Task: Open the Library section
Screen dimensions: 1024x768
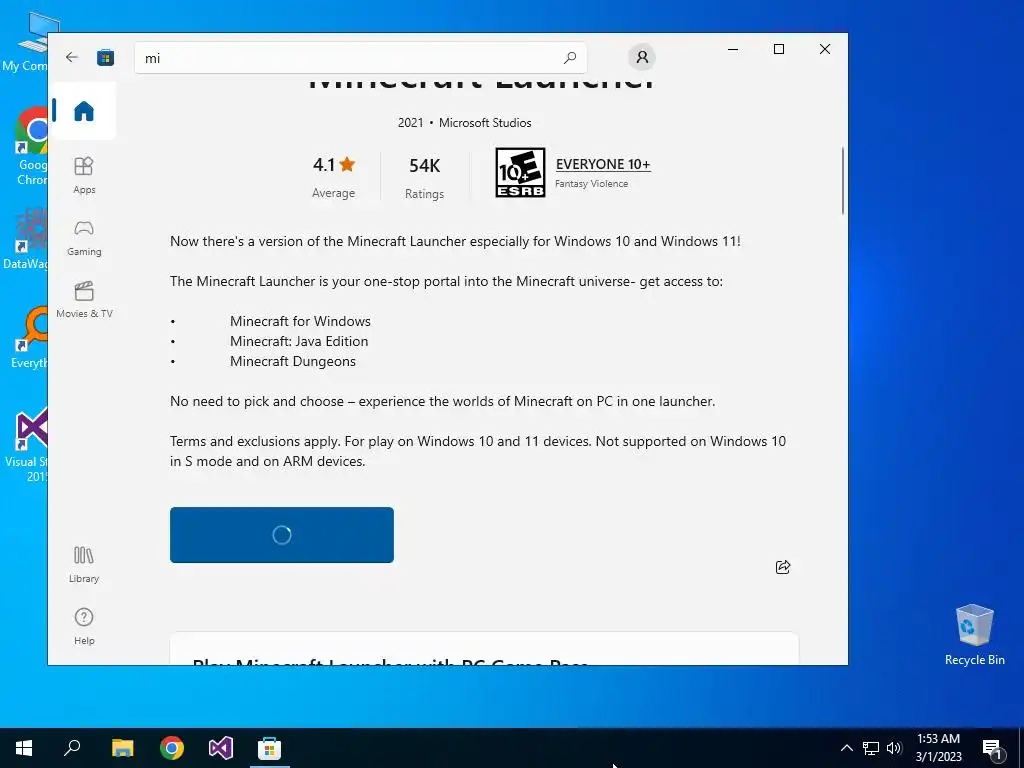Action: [x=84, y=565]
